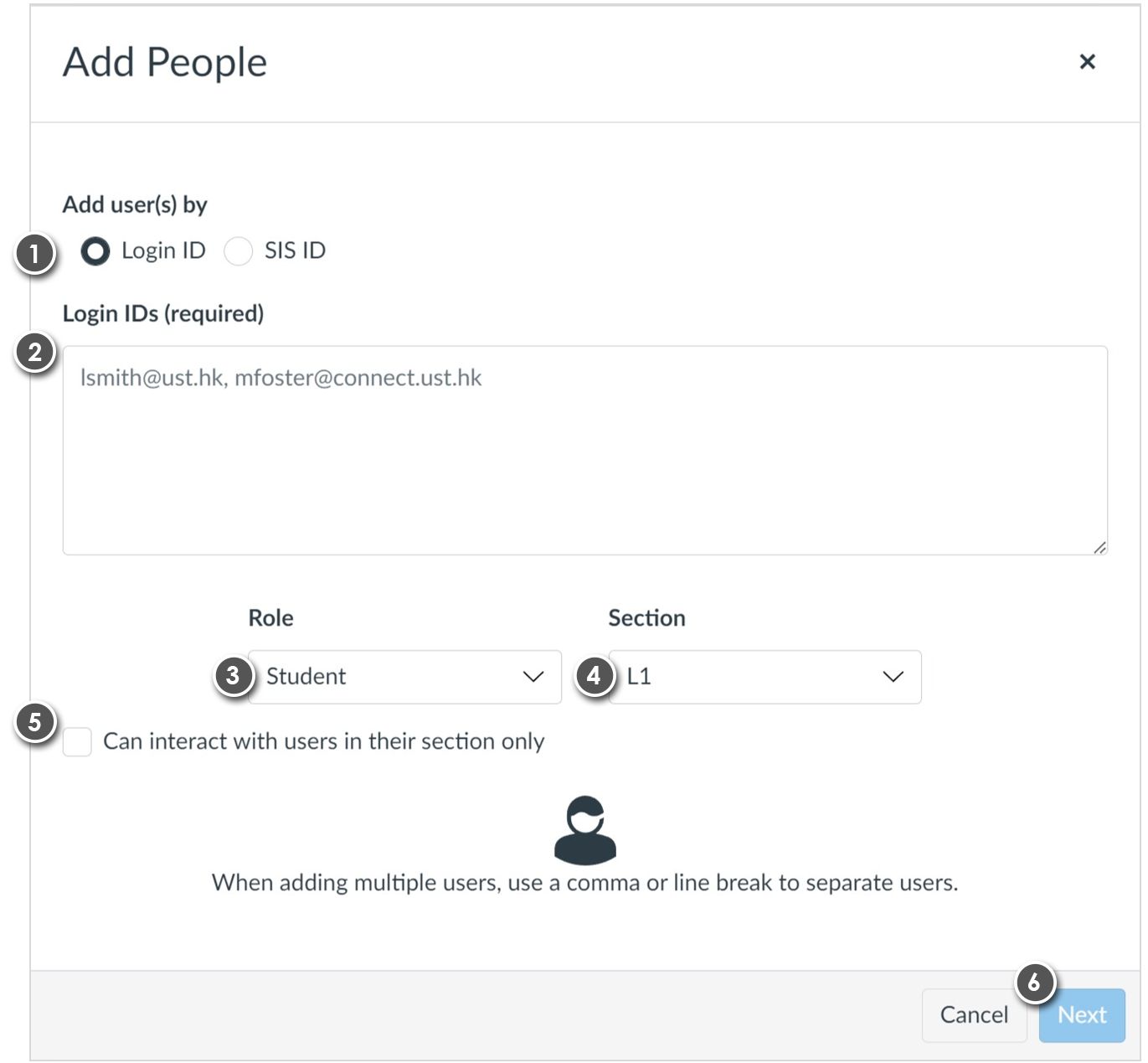This screenshot has height=1063, width=1148.
Task: Click the number 1 step badge
Action: pos(35,253)
